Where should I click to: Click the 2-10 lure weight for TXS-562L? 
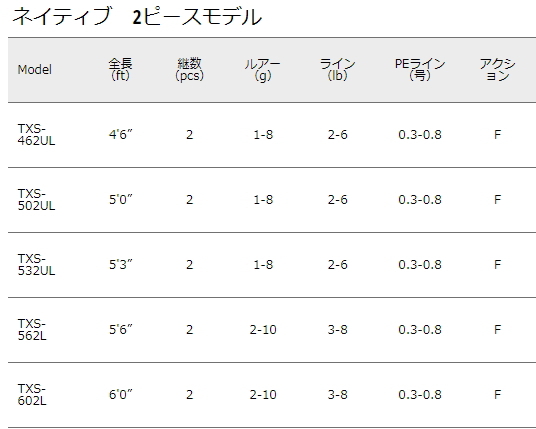coord(263,330)
